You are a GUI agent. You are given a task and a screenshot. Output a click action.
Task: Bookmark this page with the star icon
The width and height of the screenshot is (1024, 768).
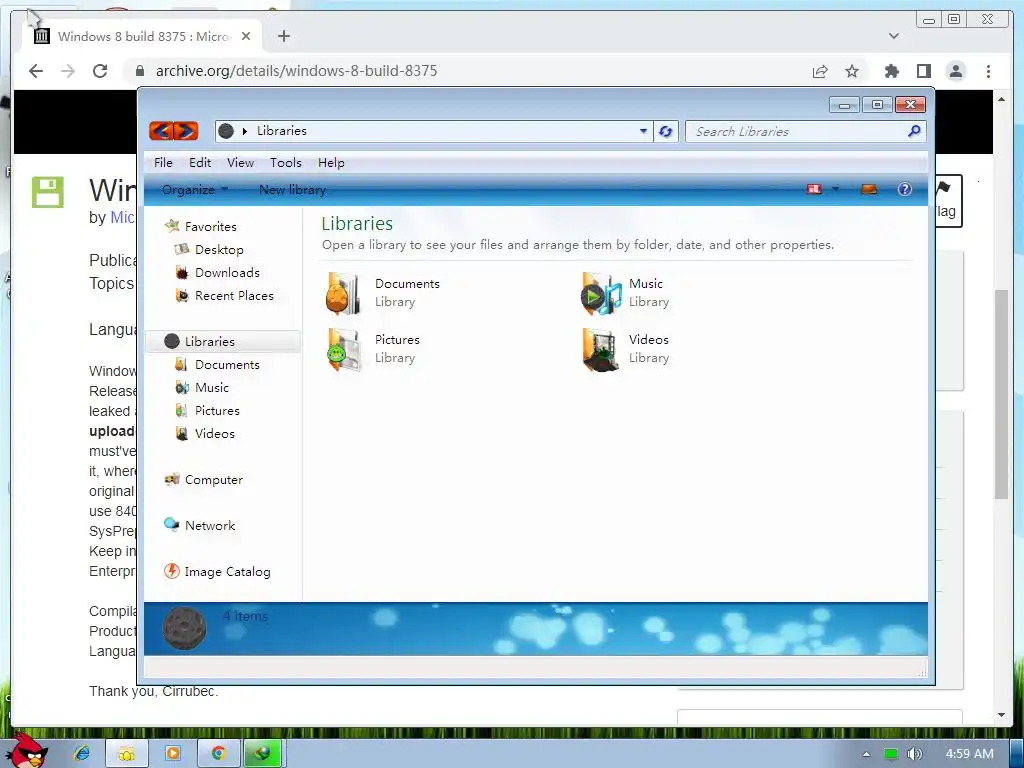tap(852, 71)
